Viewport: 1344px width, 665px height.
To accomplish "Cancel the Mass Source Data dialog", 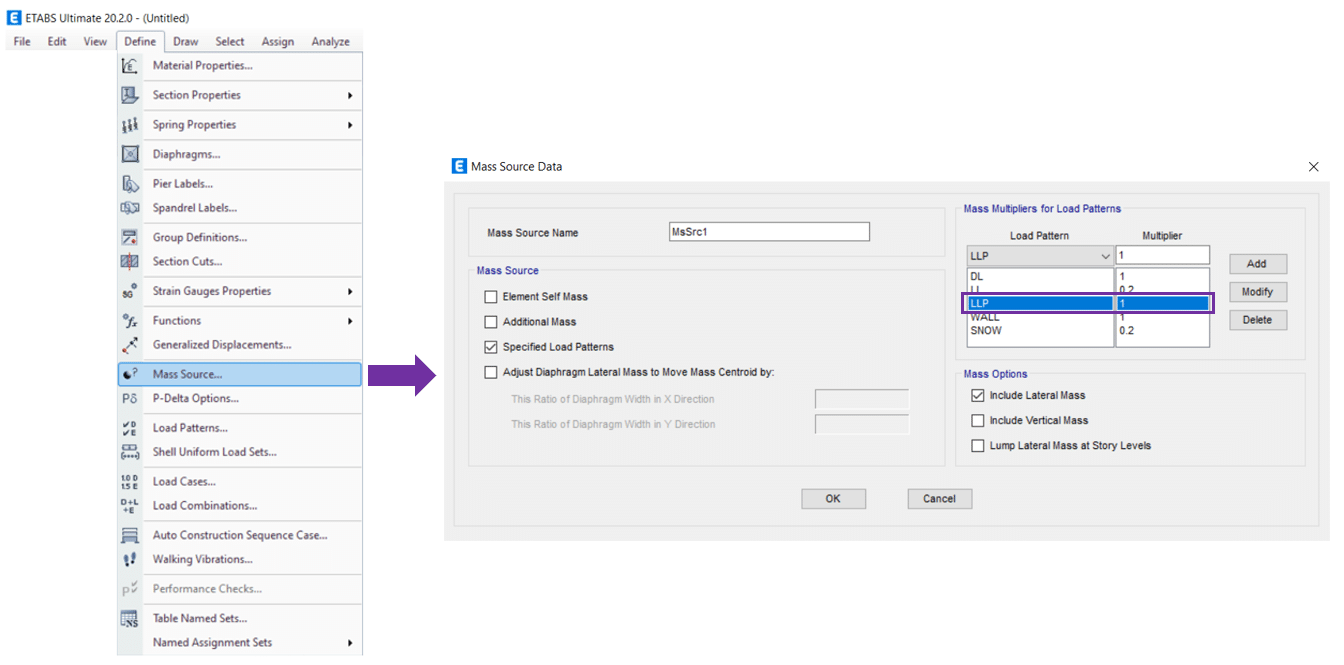I will 939,498.
